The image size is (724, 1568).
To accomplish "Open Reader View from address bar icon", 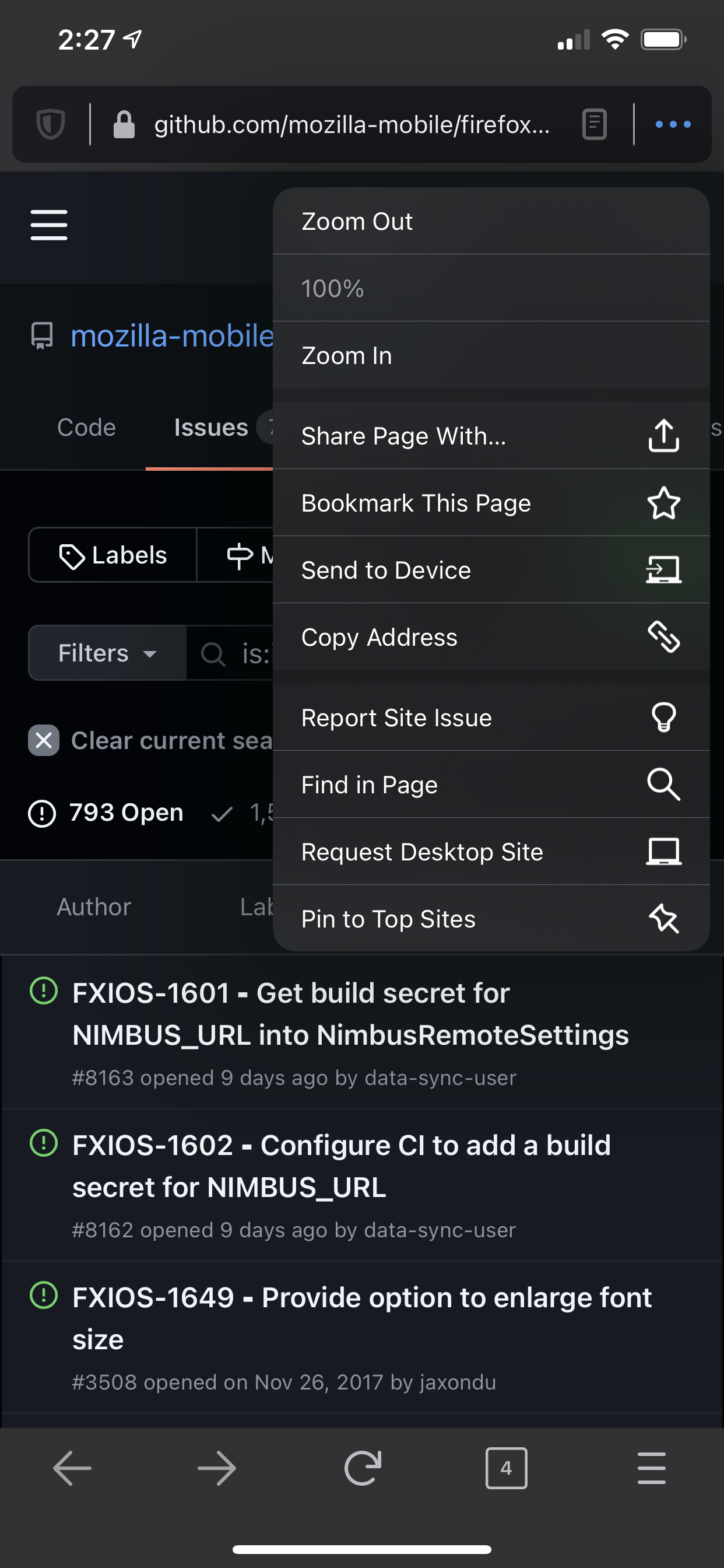I will point(595,124).
